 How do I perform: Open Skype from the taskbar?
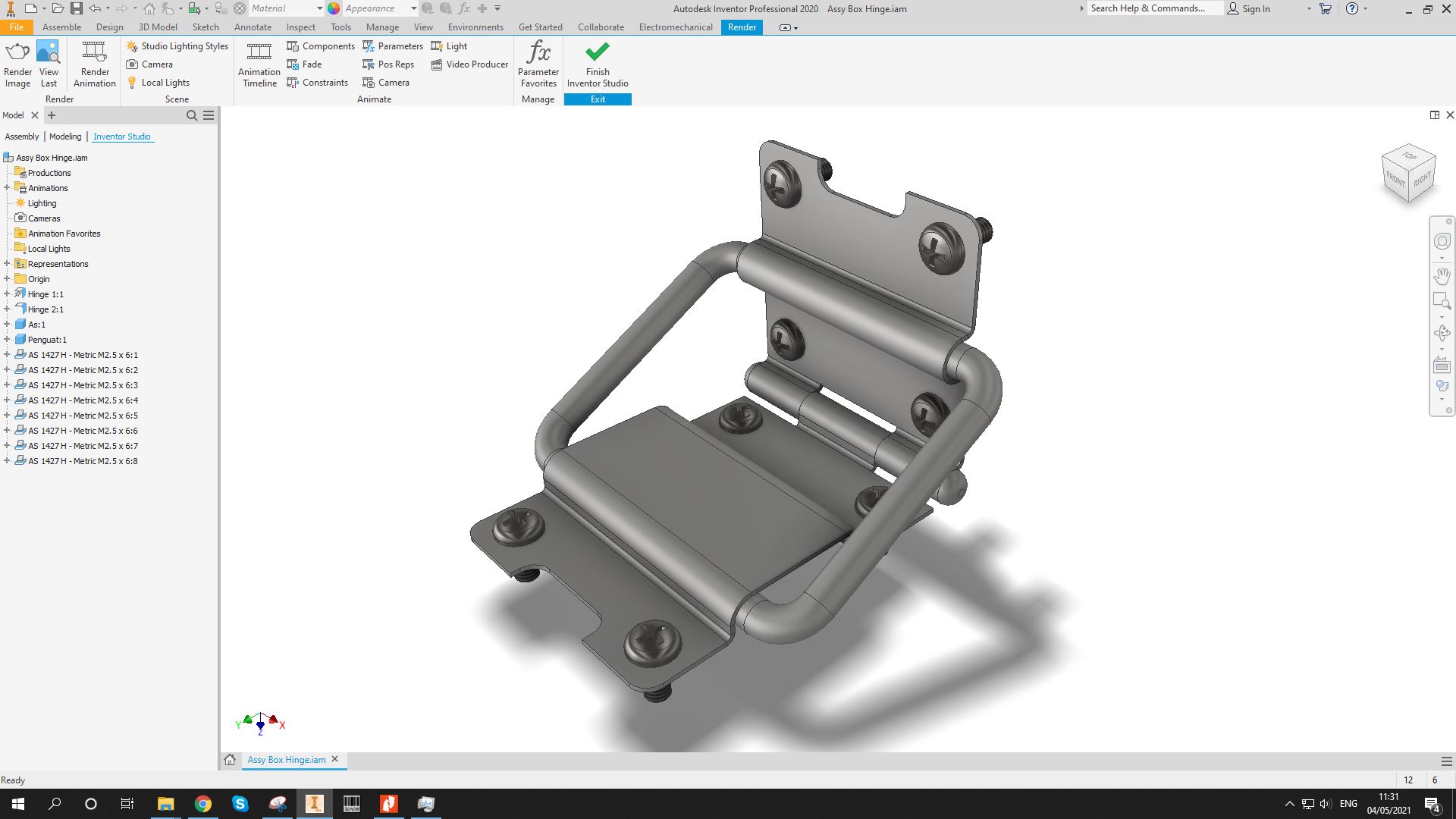pyautogui.click(x=240, y=804)
